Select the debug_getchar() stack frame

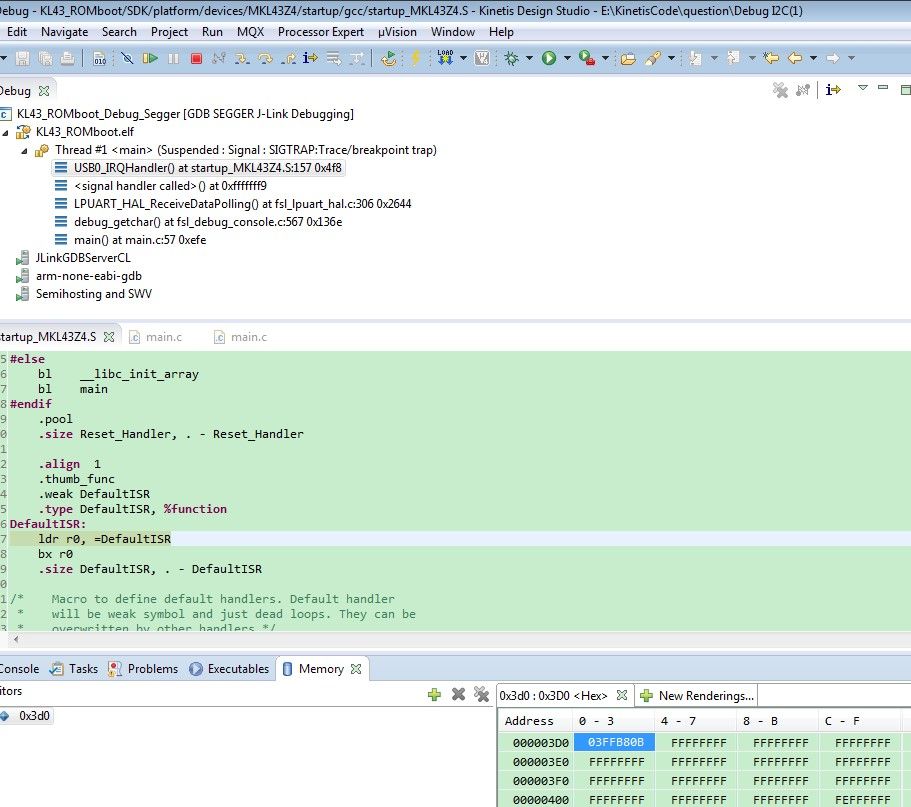tap(207, 222)
